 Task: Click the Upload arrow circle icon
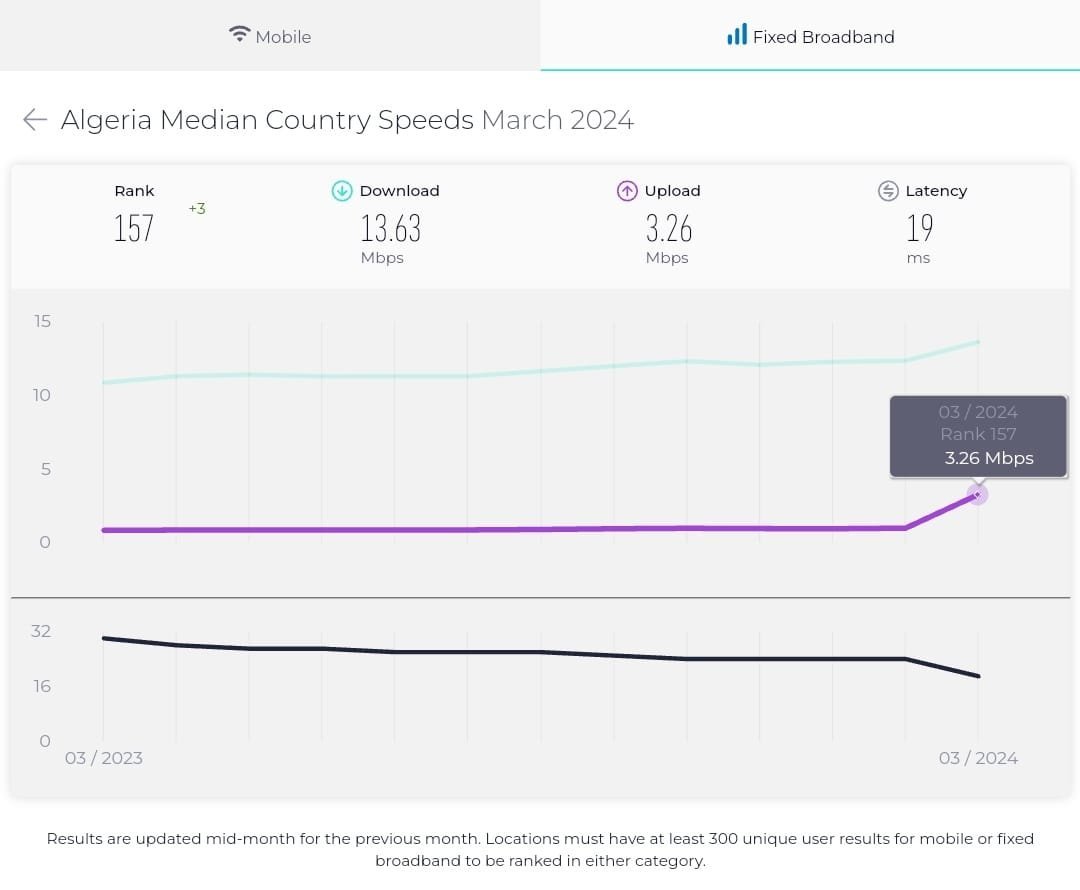click(627, 191)
